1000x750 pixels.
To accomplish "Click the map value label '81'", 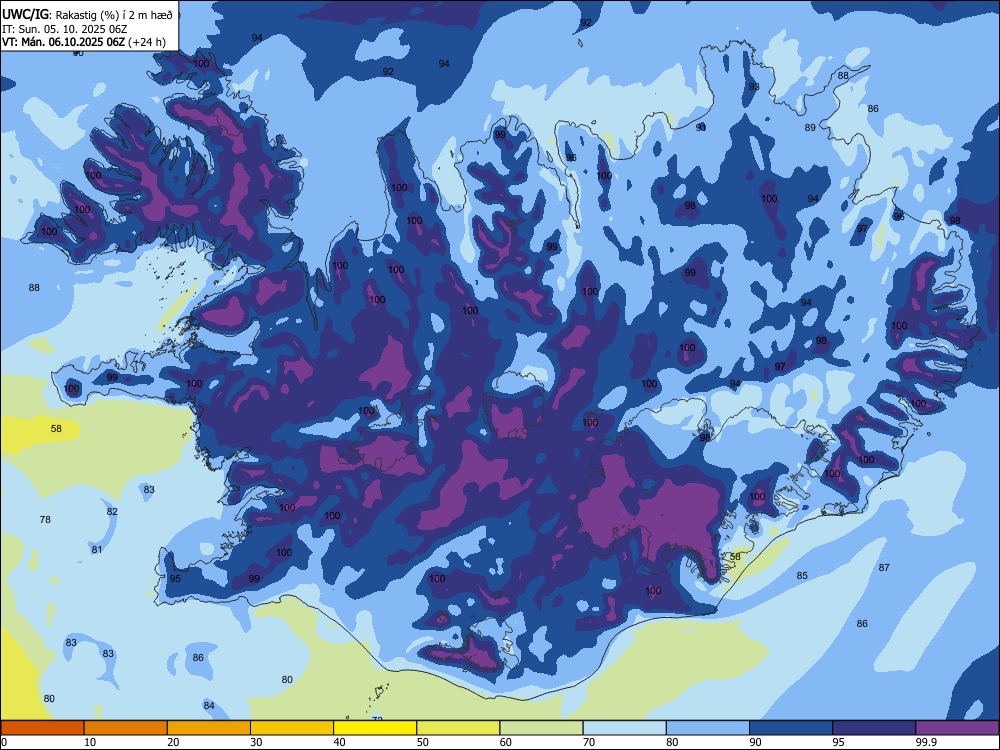I will (x=97, y=549).
